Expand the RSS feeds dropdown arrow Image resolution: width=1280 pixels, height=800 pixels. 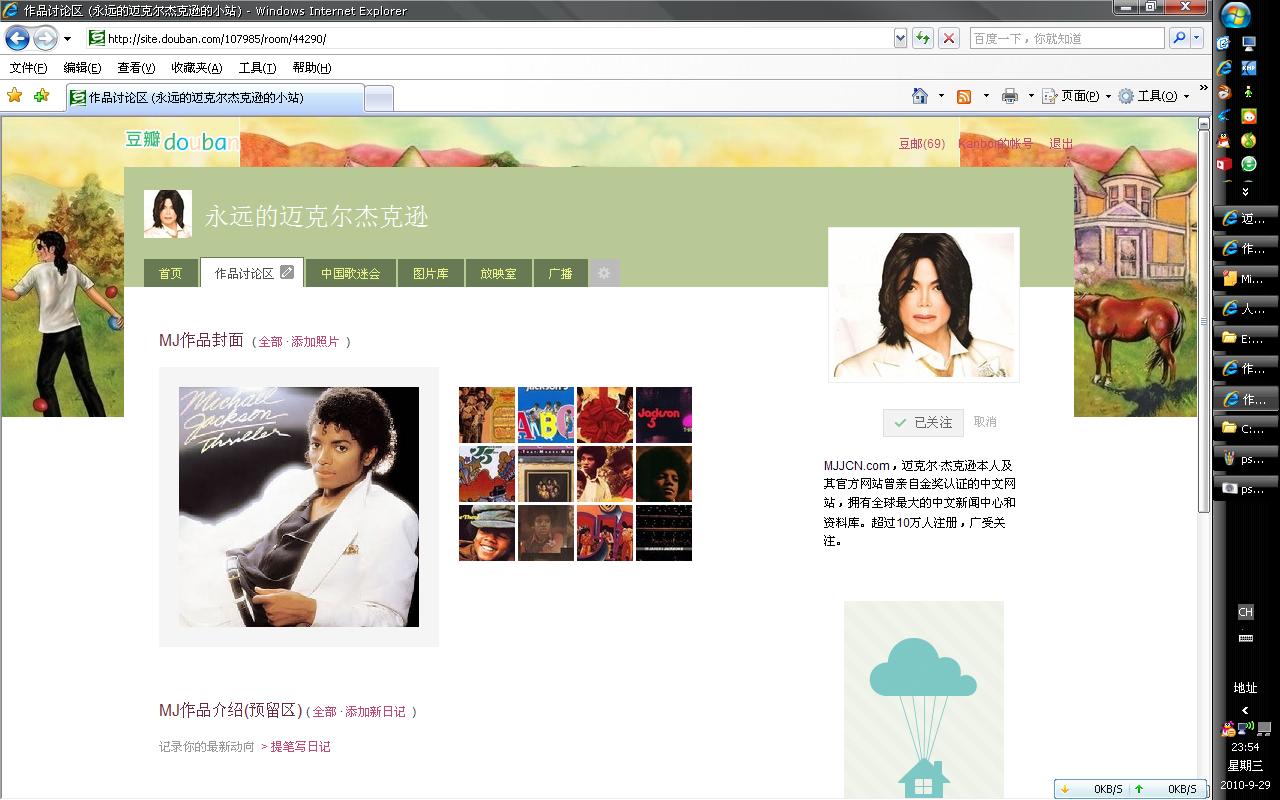pos(986,96)
